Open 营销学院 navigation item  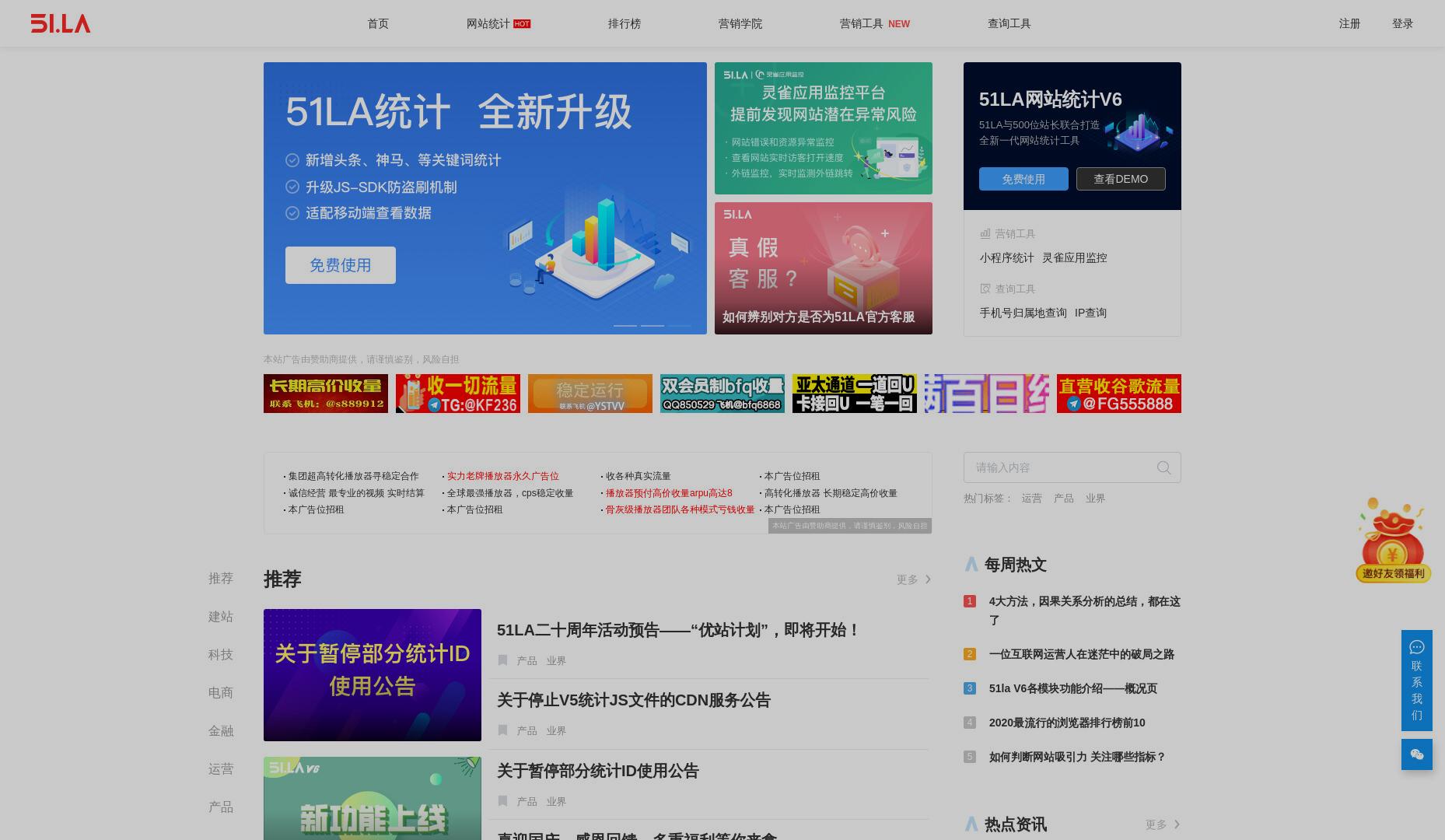click(740, 23)
